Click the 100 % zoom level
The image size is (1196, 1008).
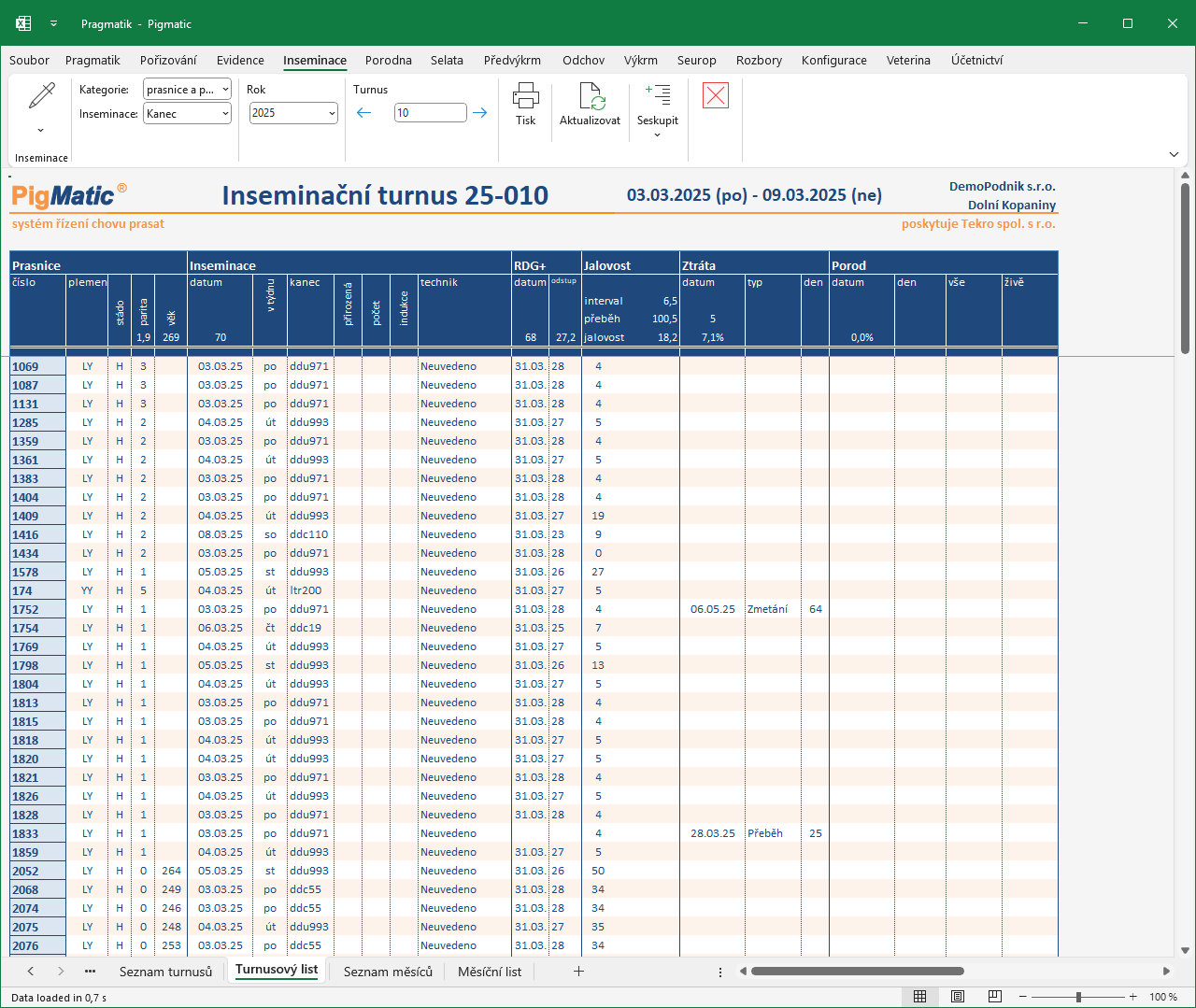coord(1163,997)
